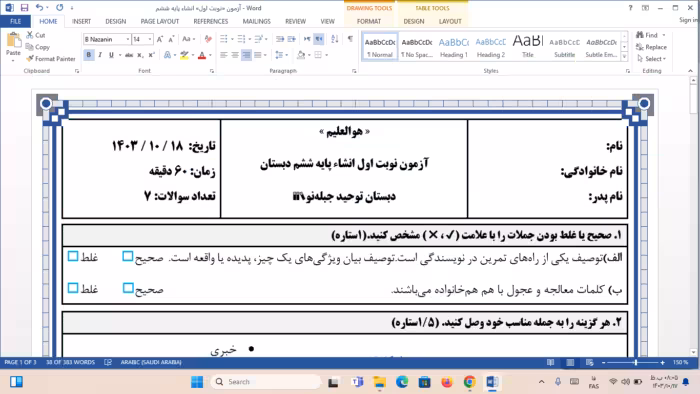This screenshot has width=700, height=394.
Task: Save document using Quick Access icon
Action: 25,8
